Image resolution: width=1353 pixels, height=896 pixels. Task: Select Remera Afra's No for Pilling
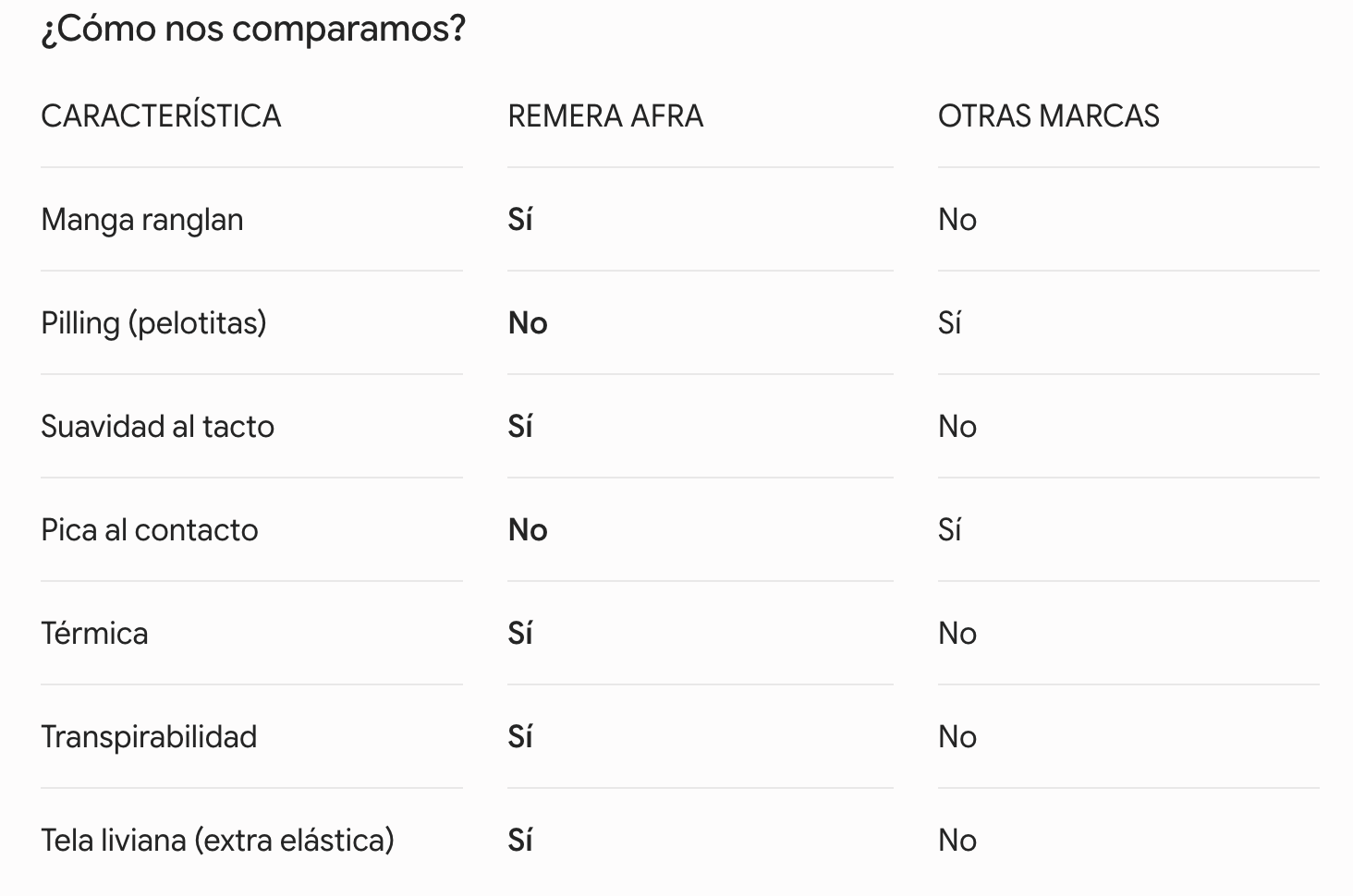click(528, 323)
